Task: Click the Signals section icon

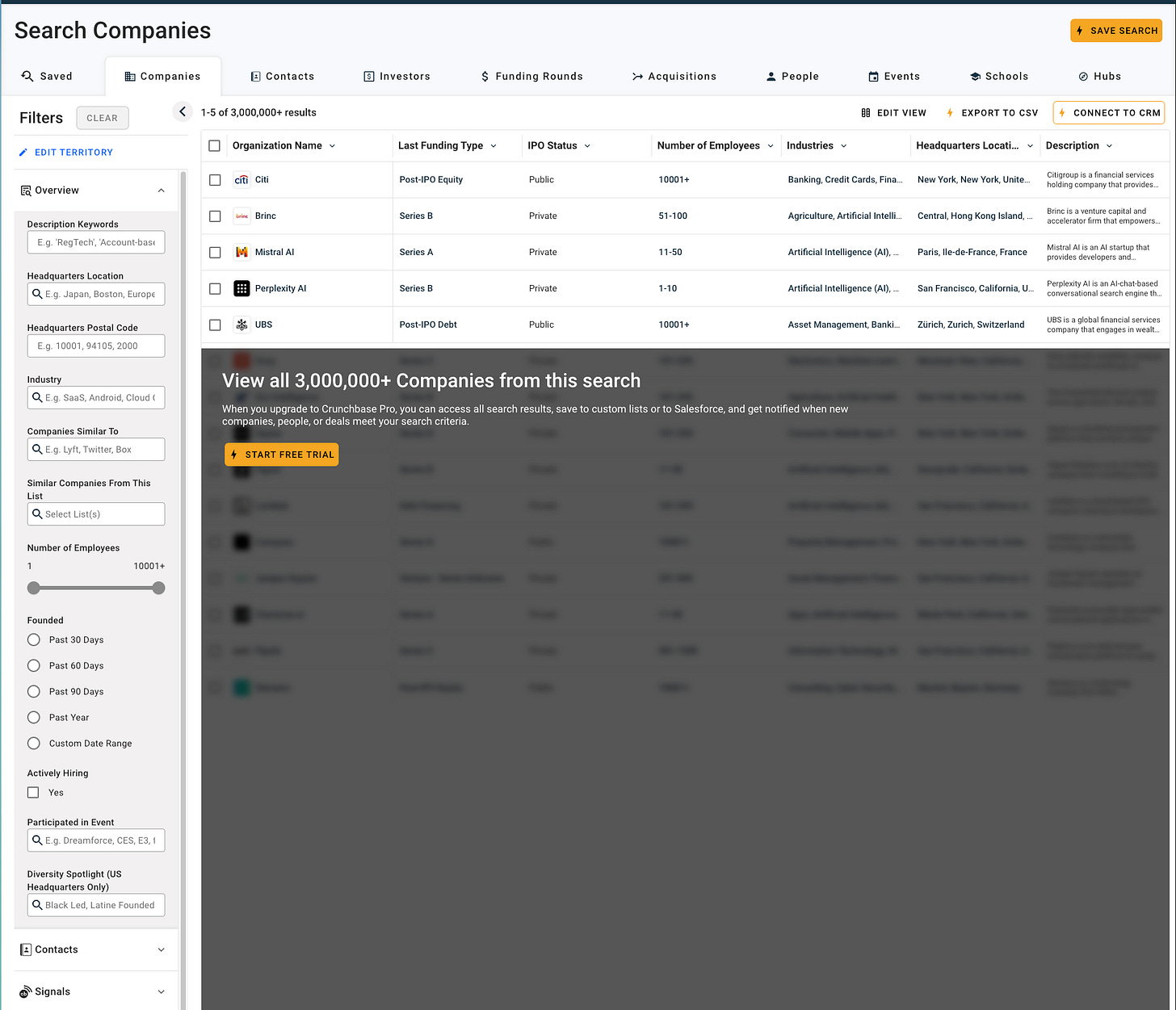Action: point(26,991)
